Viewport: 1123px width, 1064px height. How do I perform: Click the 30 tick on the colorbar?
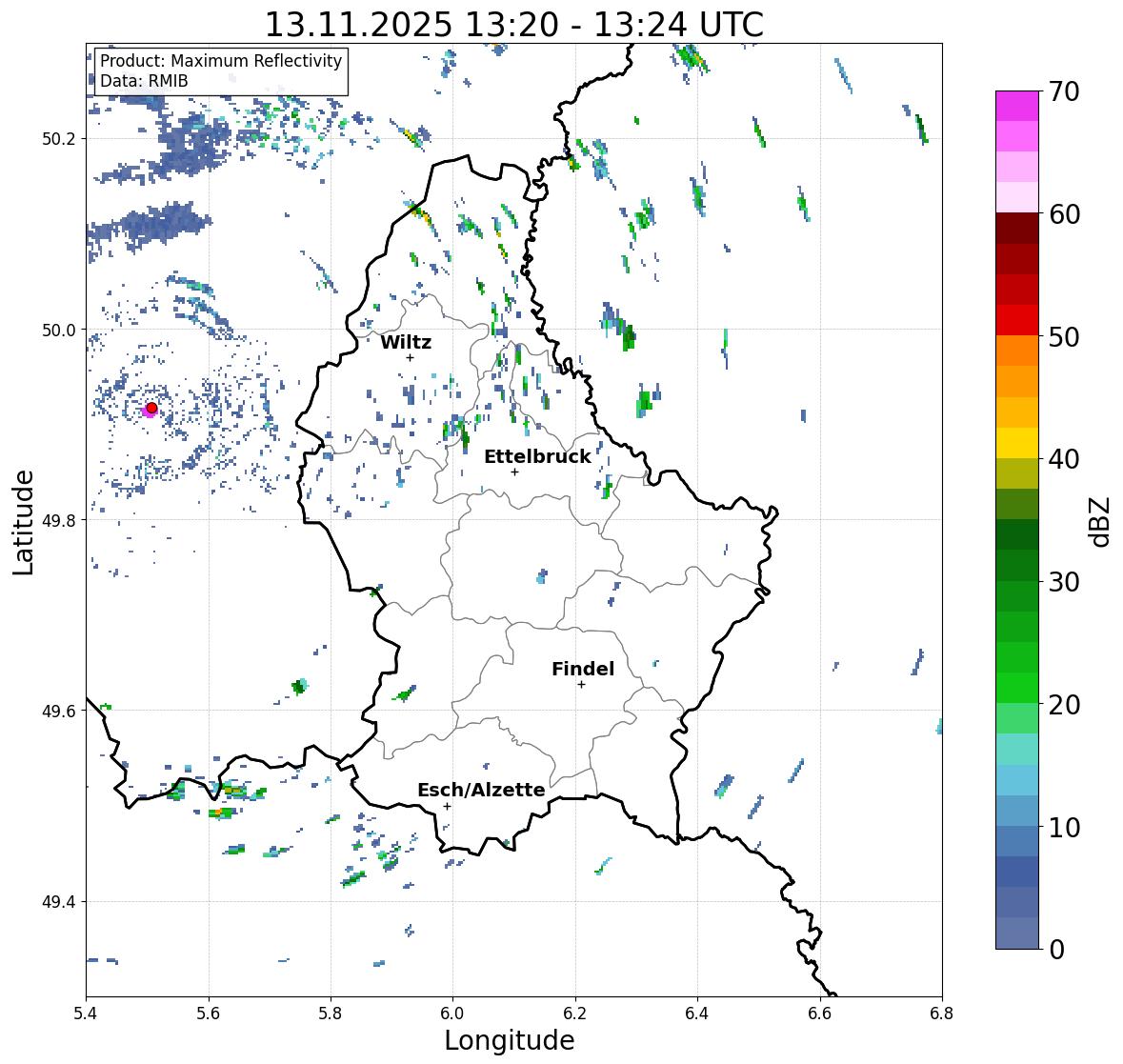tap(1064, 582)
